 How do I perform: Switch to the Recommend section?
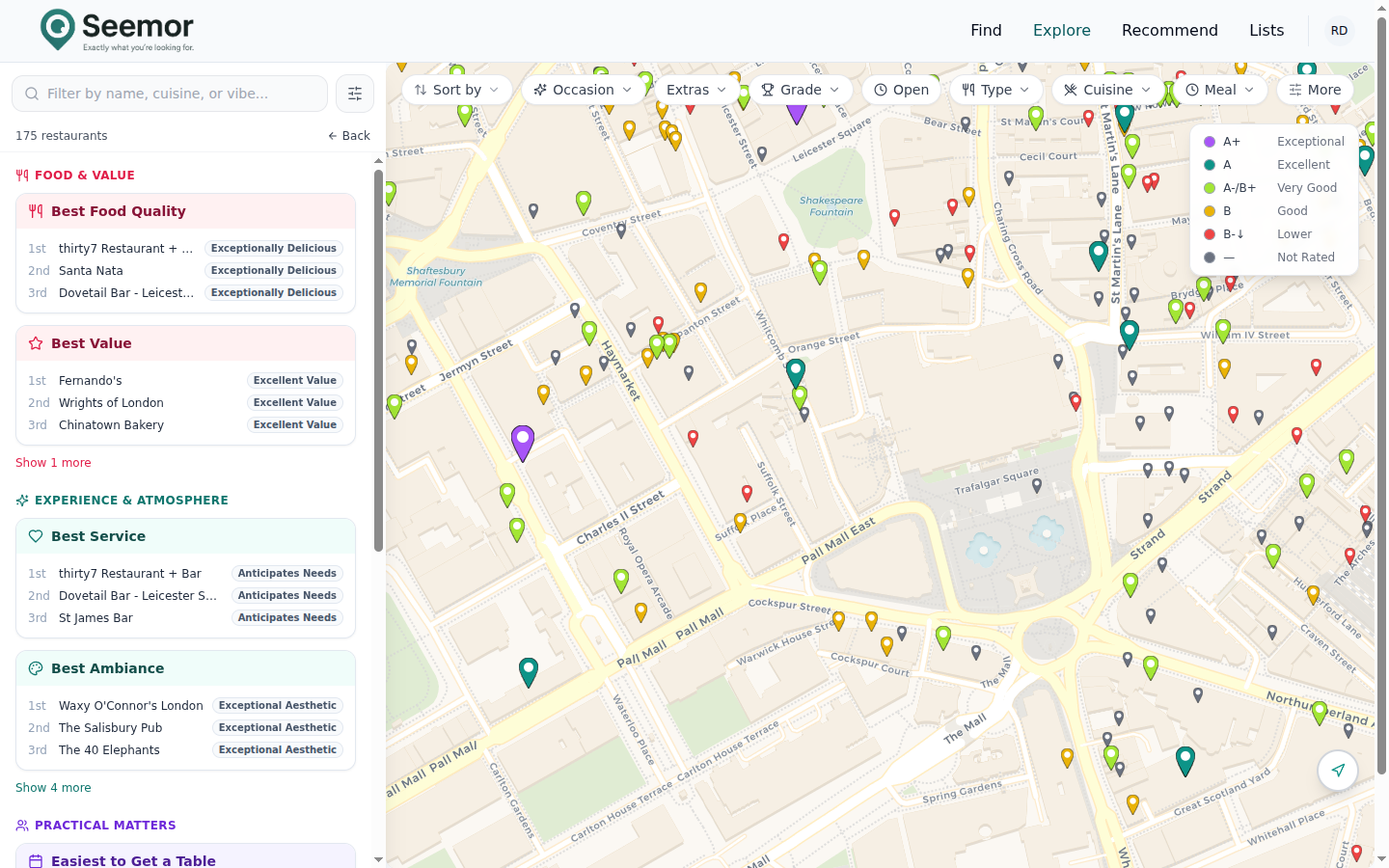pos(1169,30)
